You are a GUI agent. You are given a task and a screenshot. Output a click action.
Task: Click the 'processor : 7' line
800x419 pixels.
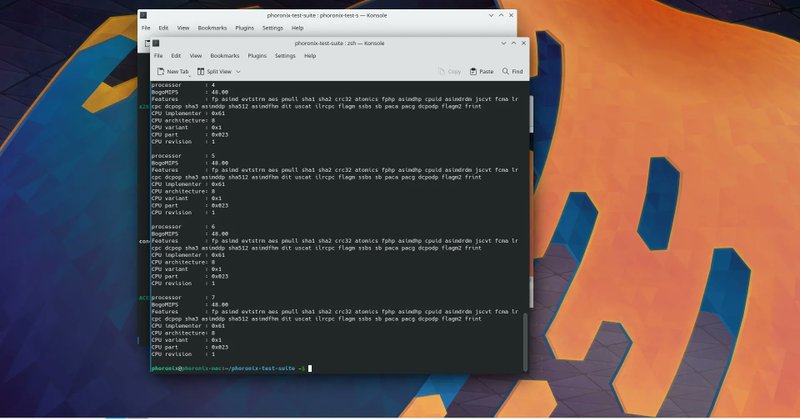pyautogui.click(x=183, y=298)
